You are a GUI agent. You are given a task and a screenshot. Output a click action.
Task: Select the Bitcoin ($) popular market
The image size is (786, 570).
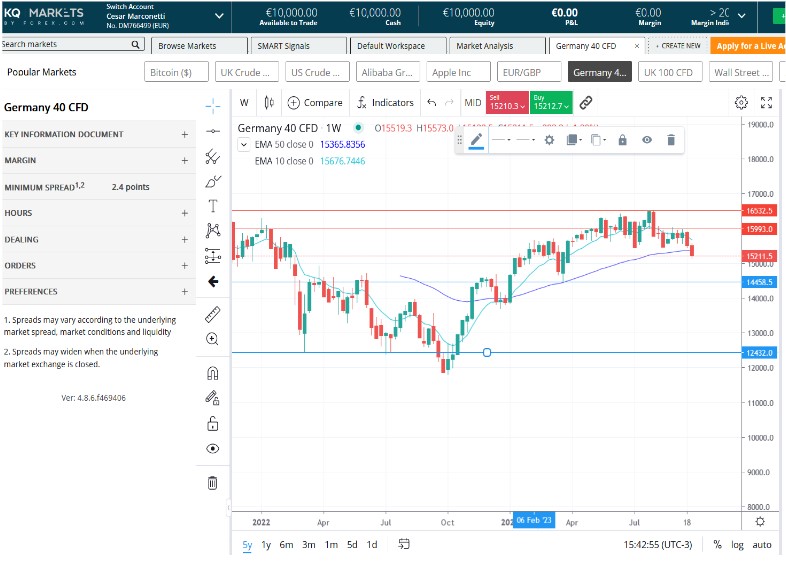[x=176, y=72]
